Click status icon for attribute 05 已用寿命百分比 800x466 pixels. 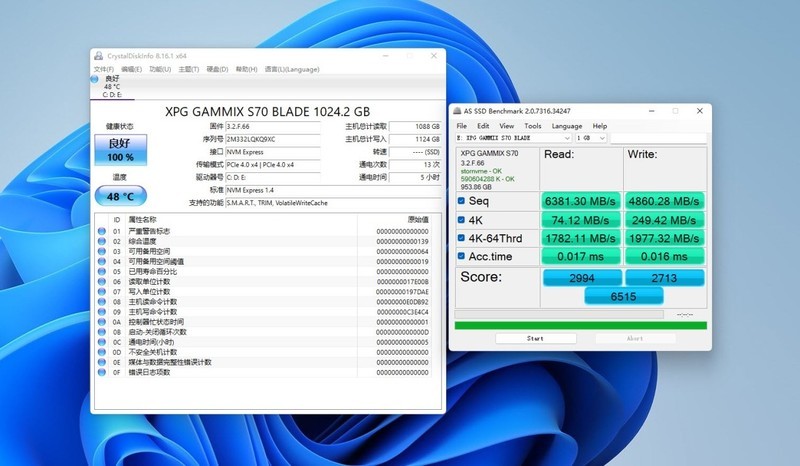[102, 272]
